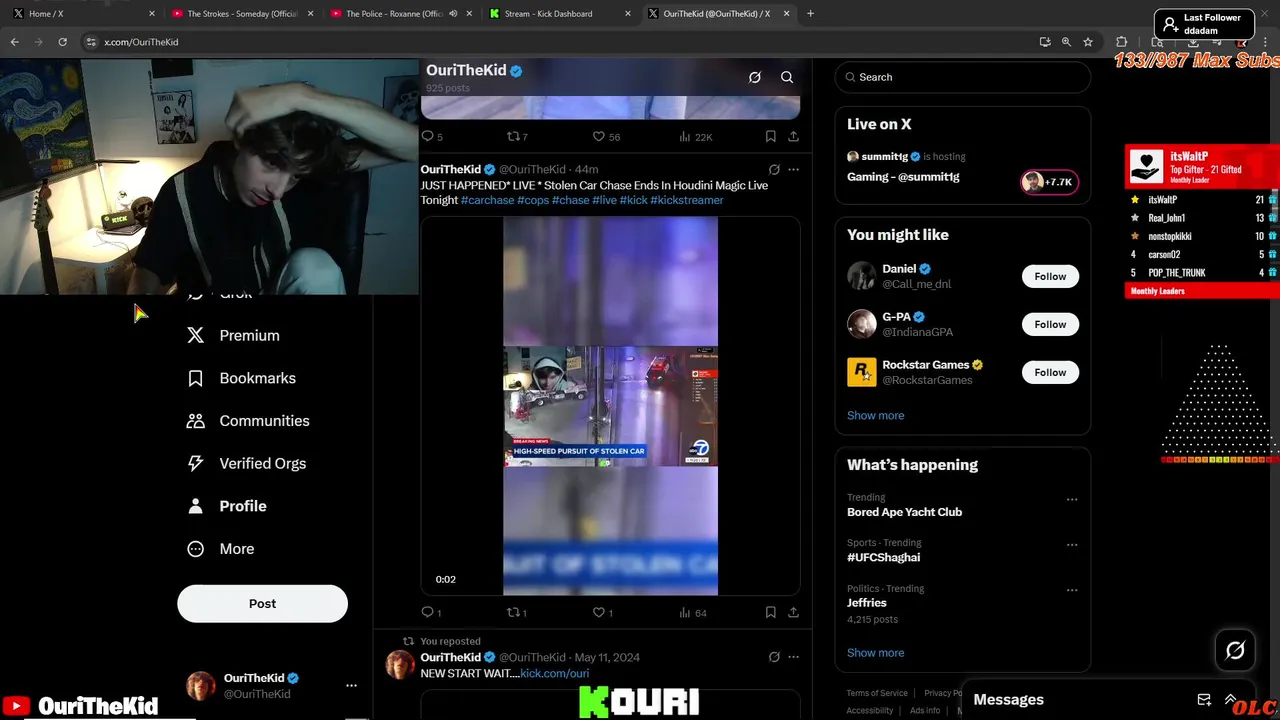Reply to the post with 5 replies
This screenshot has width=1280, height=720.
[x=432, y=136]
